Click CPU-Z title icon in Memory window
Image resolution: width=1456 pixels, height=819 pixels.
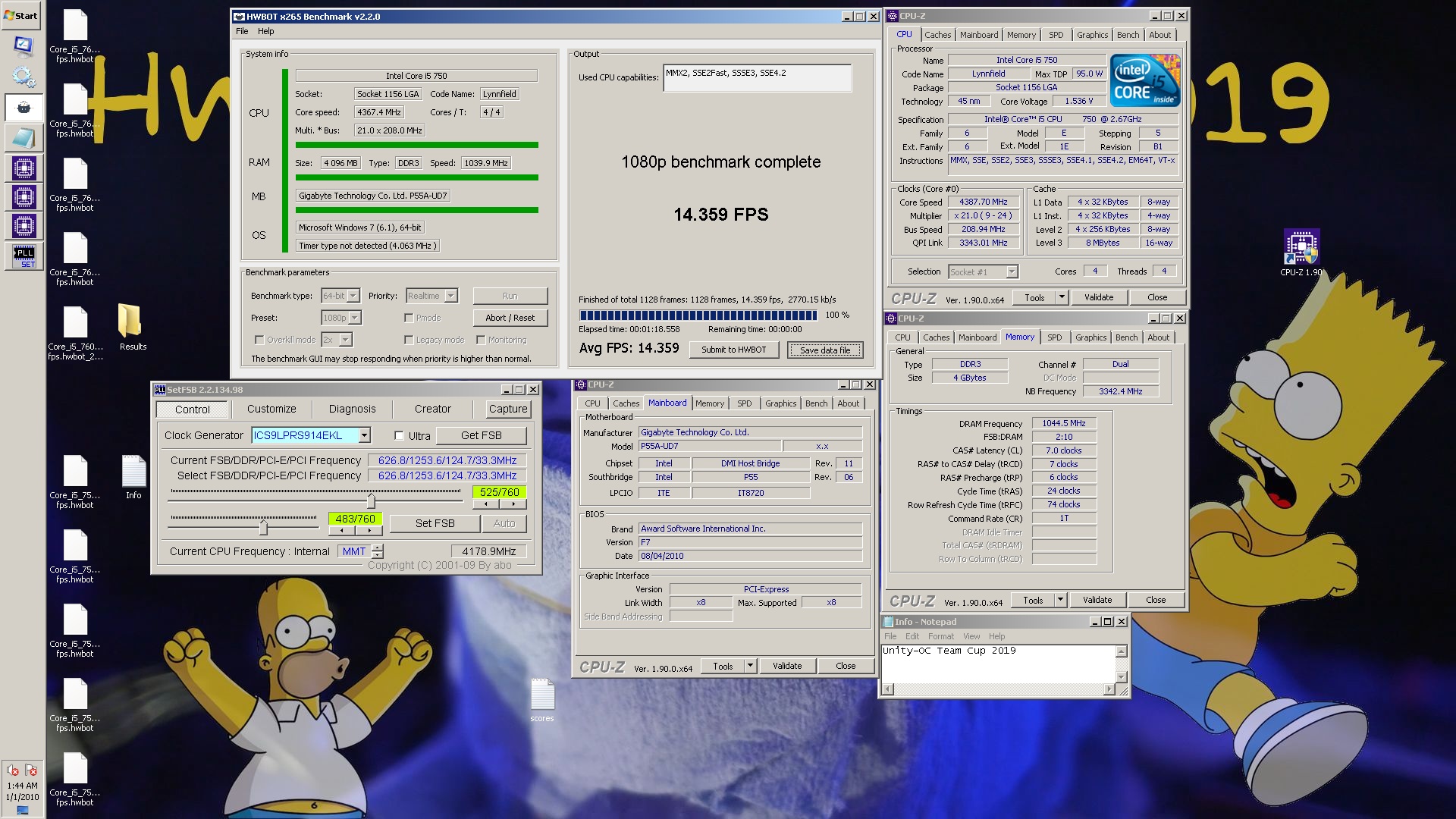[x=893, y=318]
